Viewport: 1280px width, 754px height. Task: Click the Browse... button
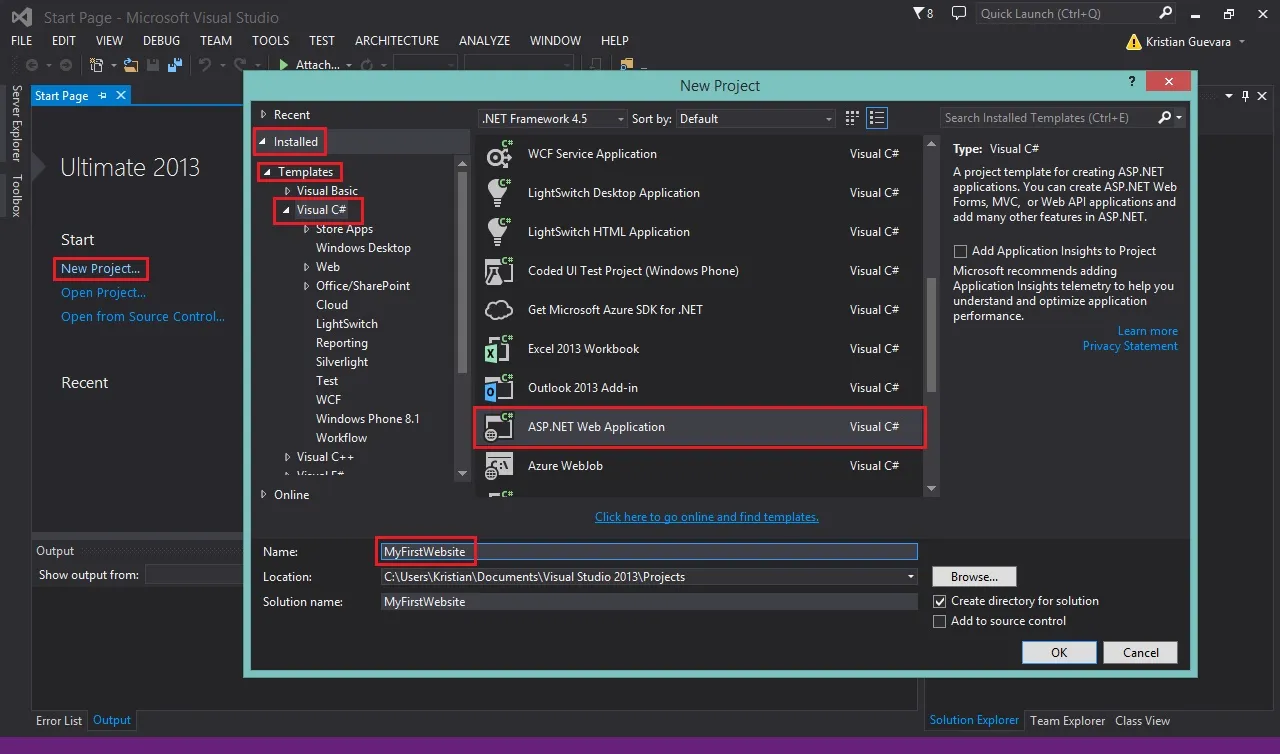click(974, 577)
